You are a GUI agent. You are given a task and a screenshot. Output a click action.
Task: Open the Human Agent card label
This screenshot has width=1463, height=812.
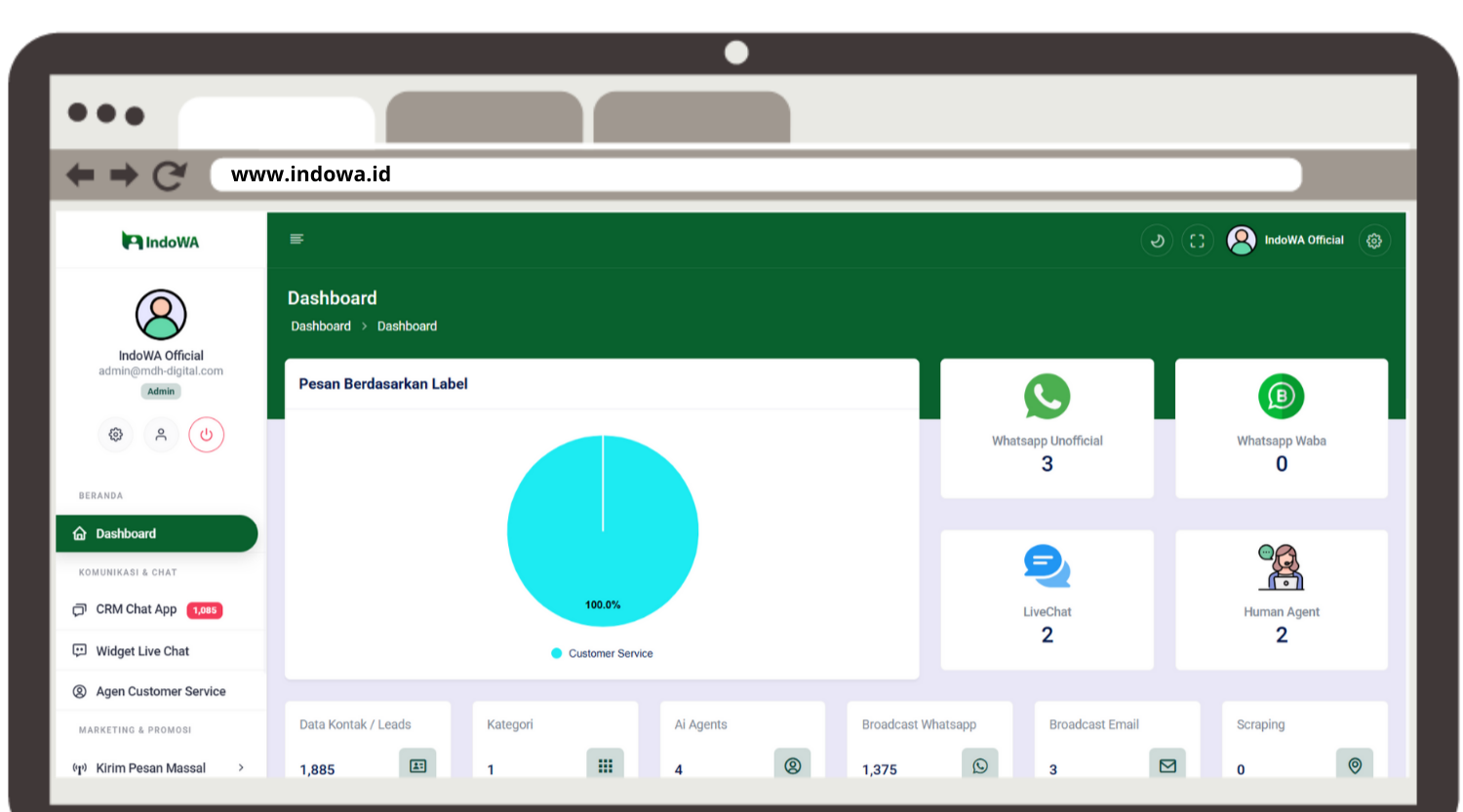1281,612
